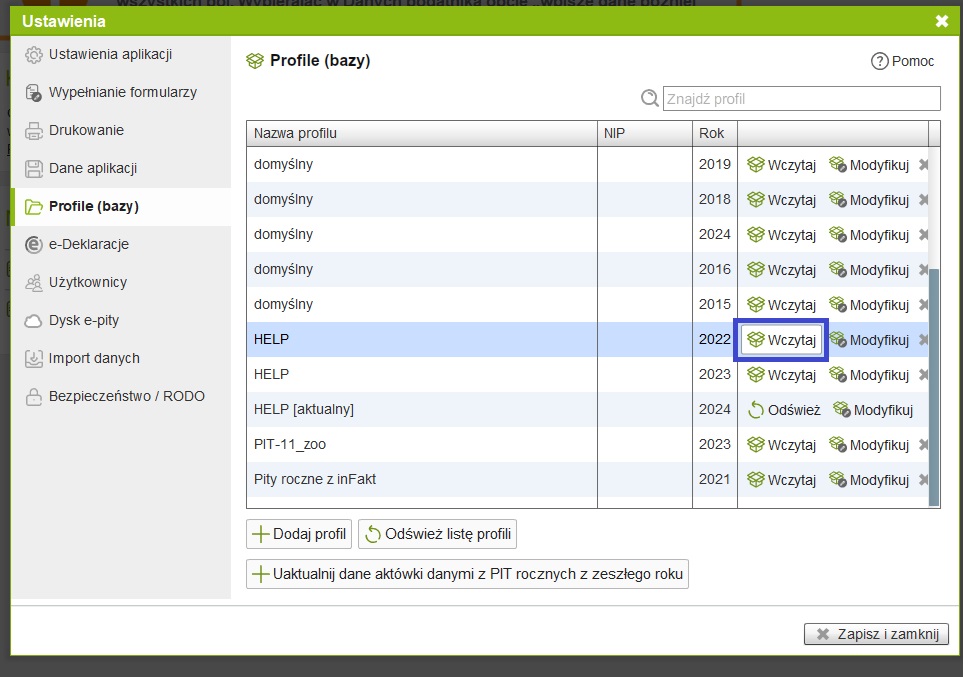
Task: Load the PIT-11_zoo profile via Wczytaj
Action: (x=782, y=445)
